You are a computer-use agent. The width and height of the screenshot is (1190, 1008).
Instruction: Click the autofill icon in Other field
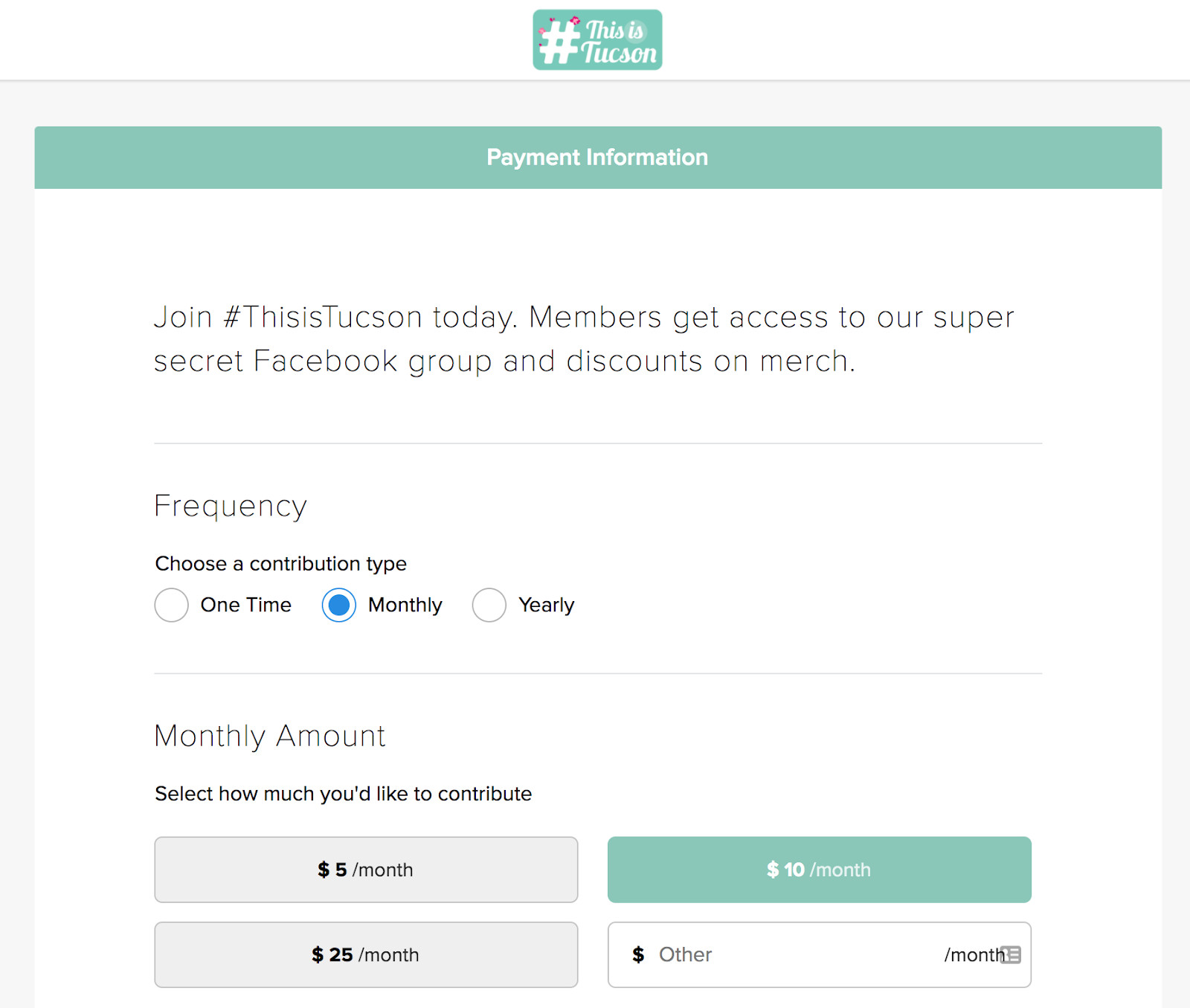pos(1011,954)
